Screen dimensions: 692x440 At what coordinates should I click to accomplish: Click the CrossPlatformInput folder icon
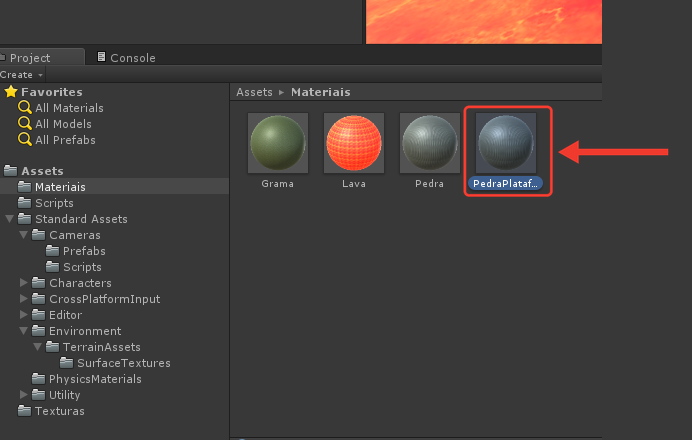tap(38, 298)
